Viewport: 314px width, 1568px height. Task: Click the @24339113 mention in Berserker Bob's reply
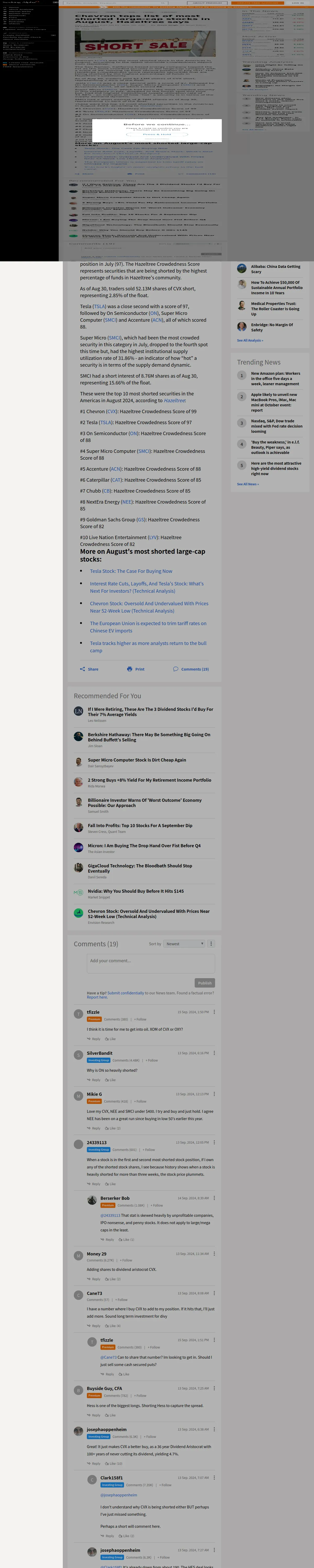click(110, 1215)
